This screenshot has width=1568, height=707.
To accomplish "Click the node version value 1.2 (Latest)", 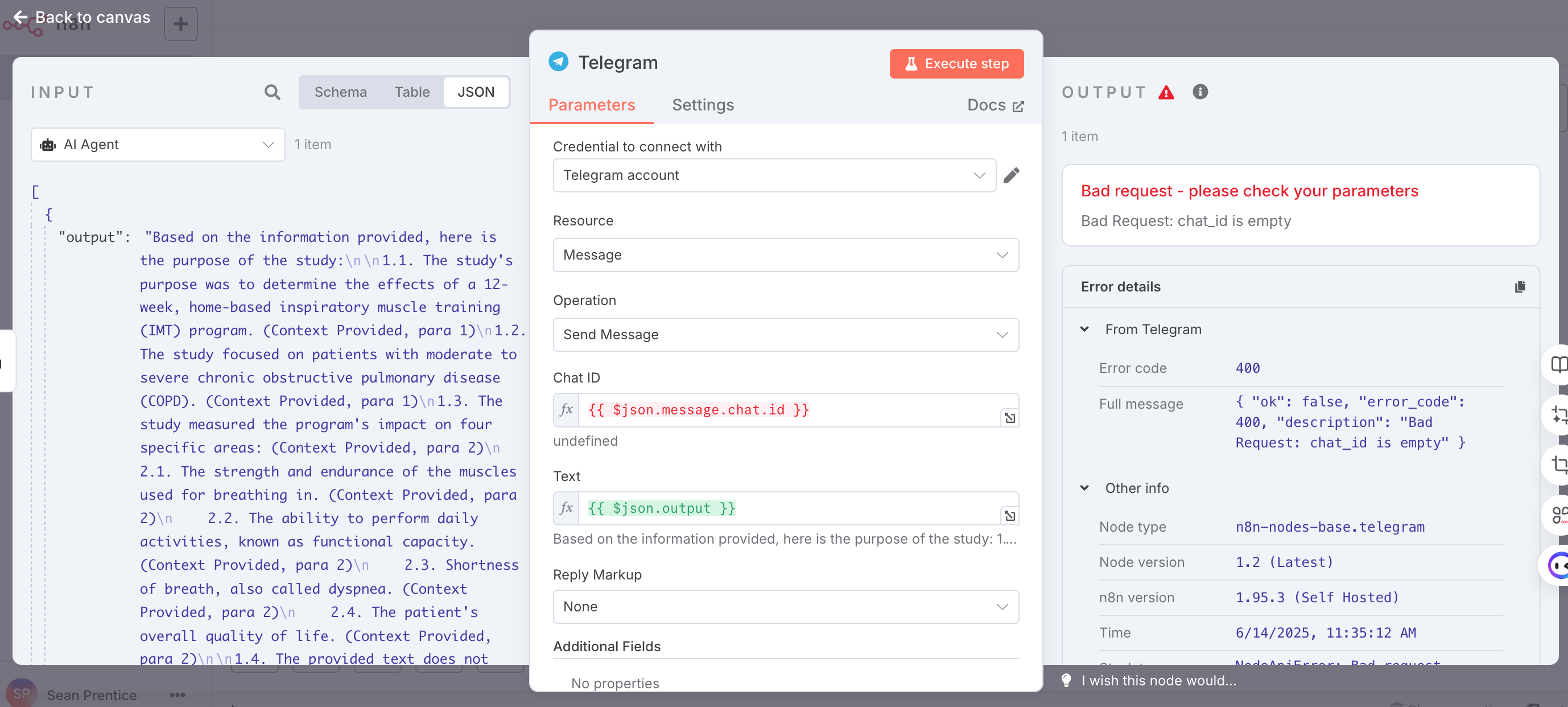I will pyautogui.click(x=1284, y=562).
